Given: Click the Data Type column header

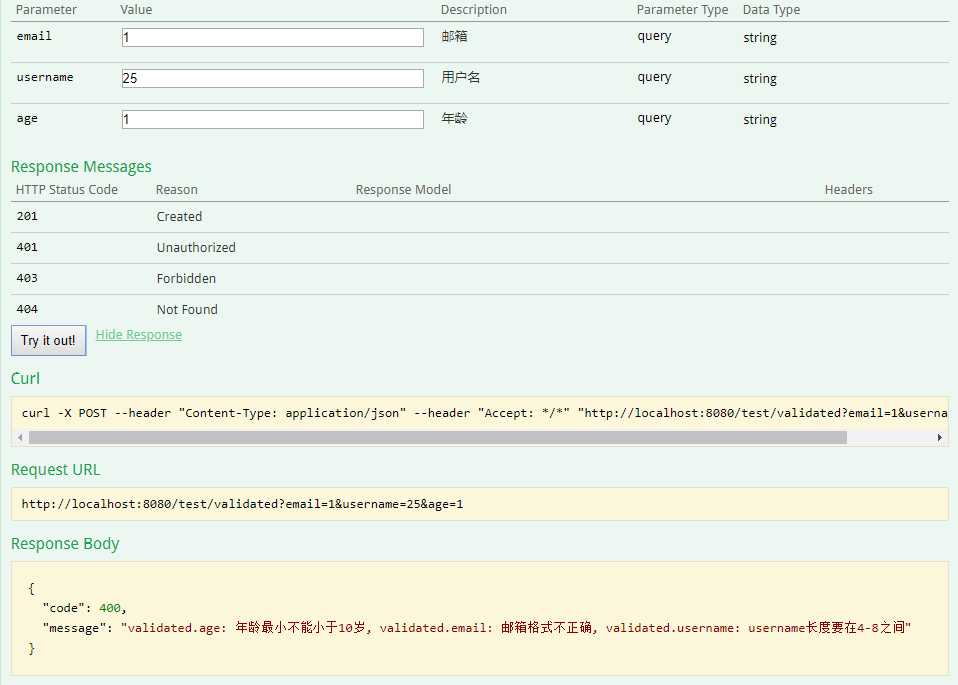Looking at the screenshot, I should pyautogui.click(x=771, y=10).
